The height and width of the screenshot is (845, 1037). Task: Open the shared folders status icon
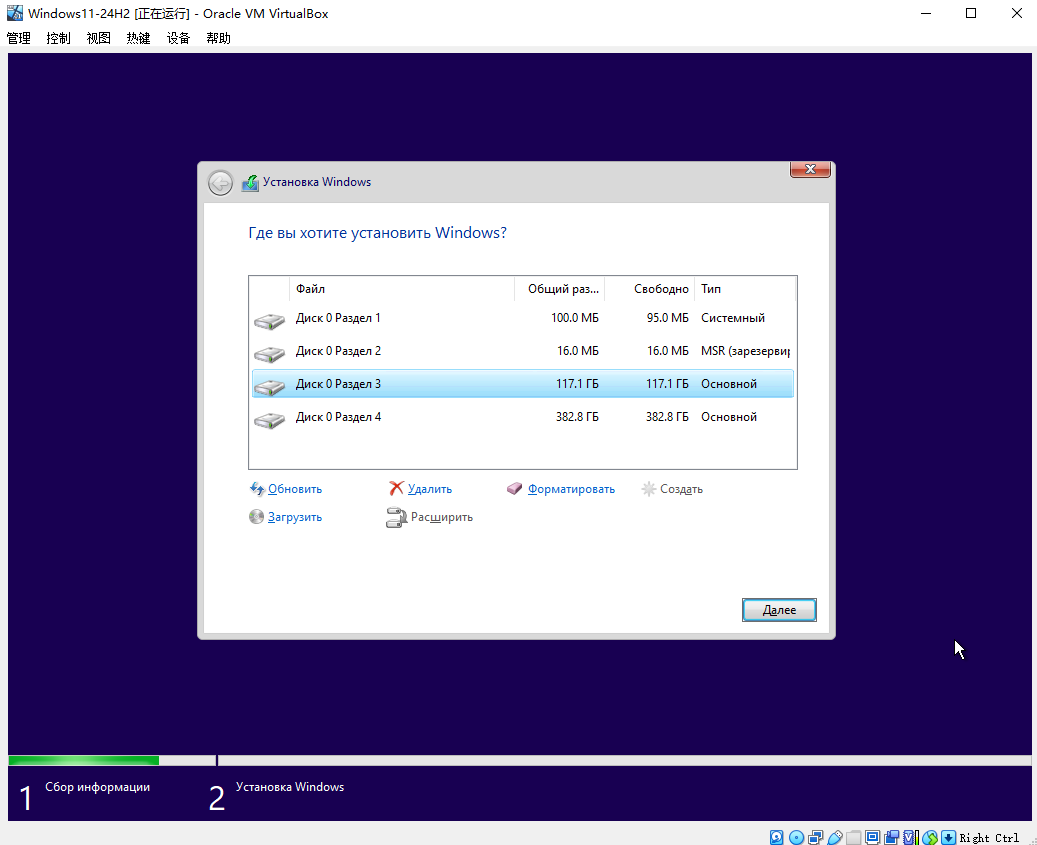pyautogui.click(x=853, y=837)
